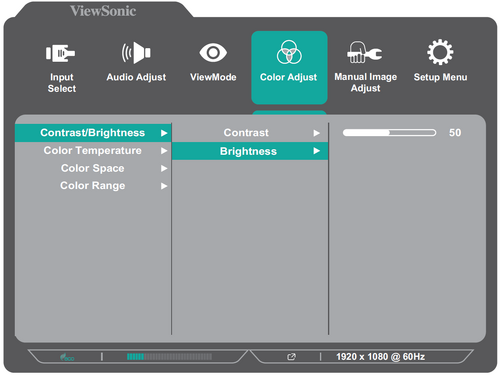The image size is (500, 375).
Task: Select Contrast/Brightness in the submenu
Action: point(93,133)
